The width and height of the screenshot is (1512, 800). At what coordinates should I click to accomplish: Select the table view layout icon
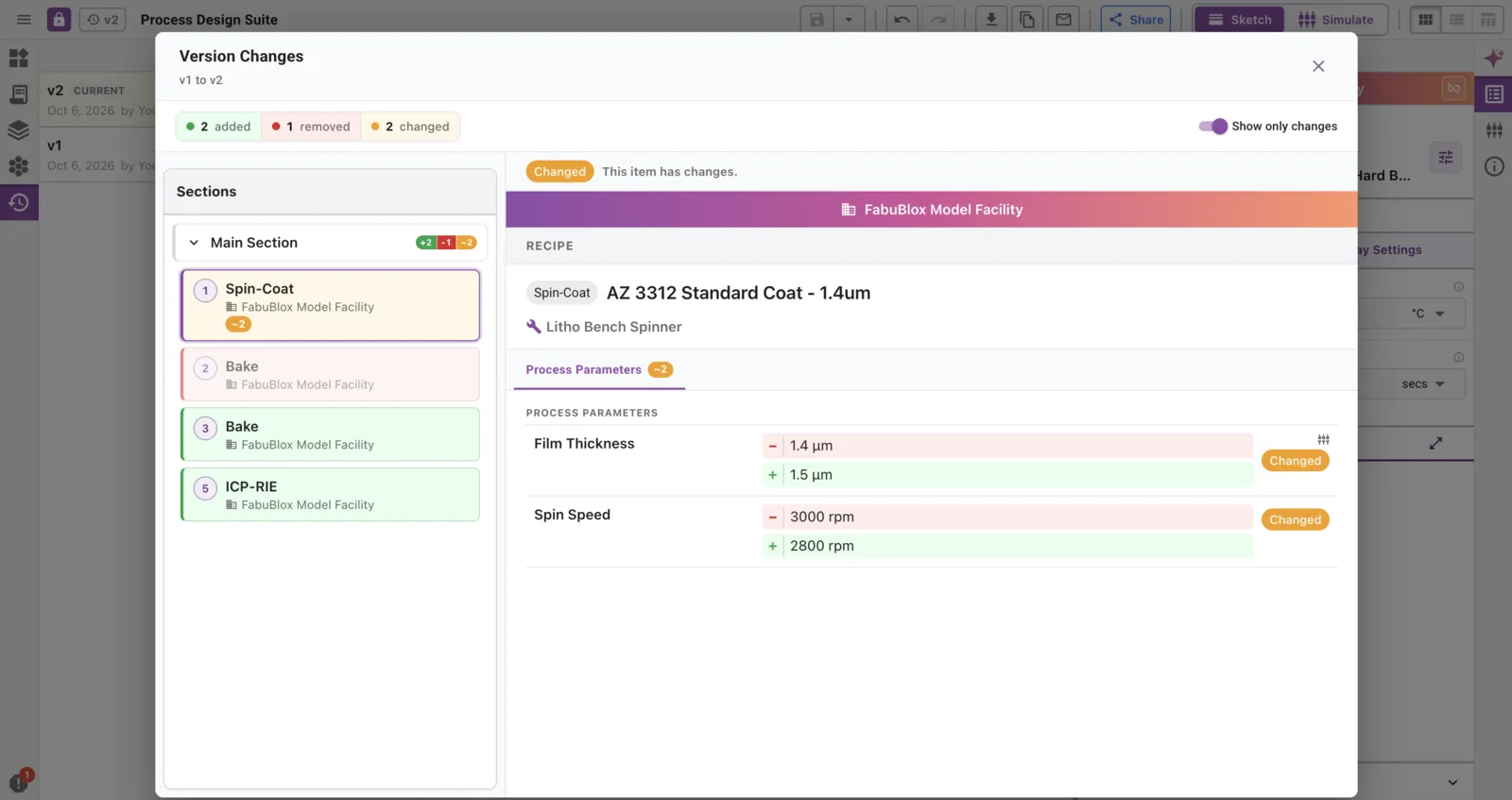pos(1488,19)
